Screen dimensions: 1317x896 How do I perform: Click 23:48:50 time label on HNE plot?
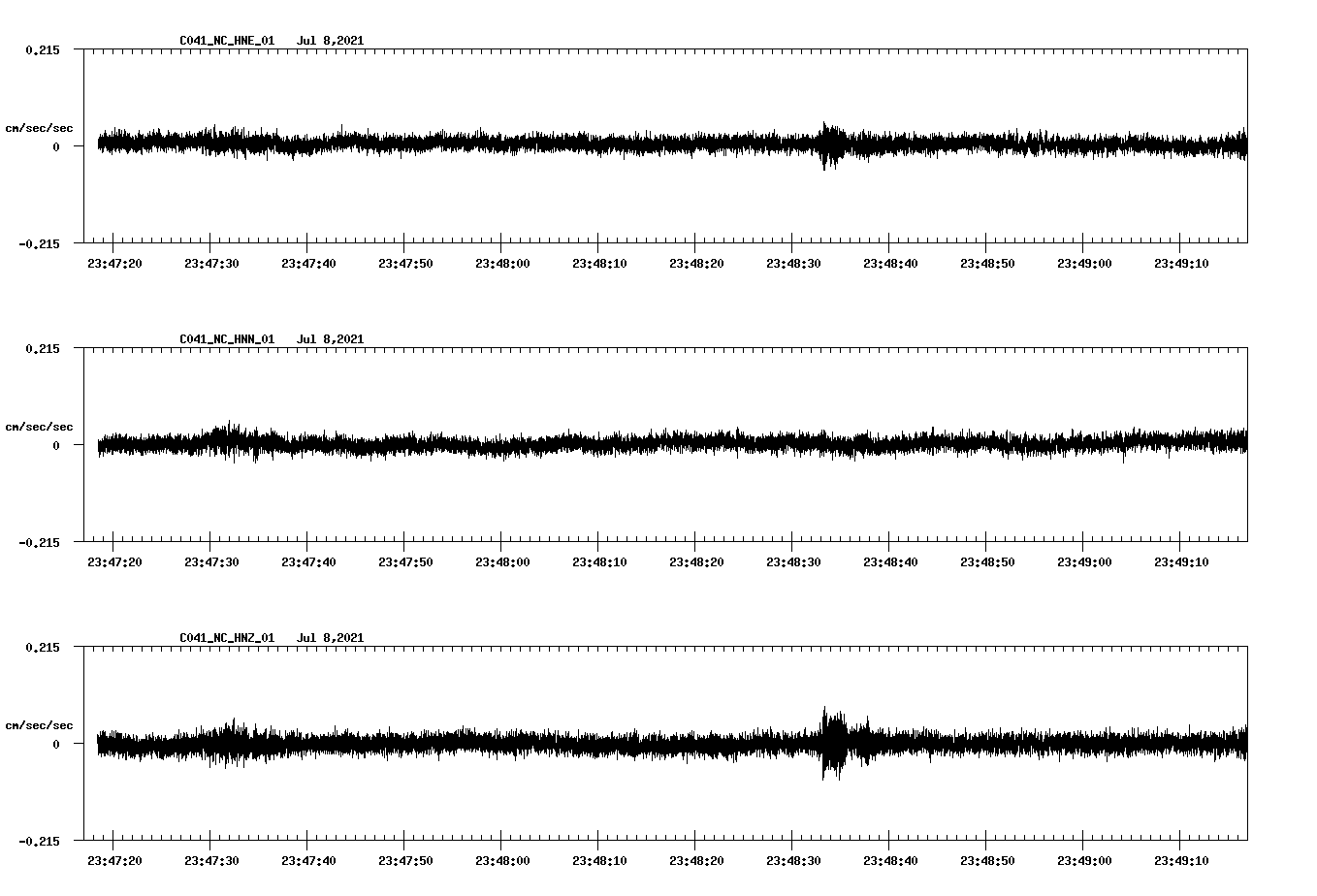click(987, 264)
